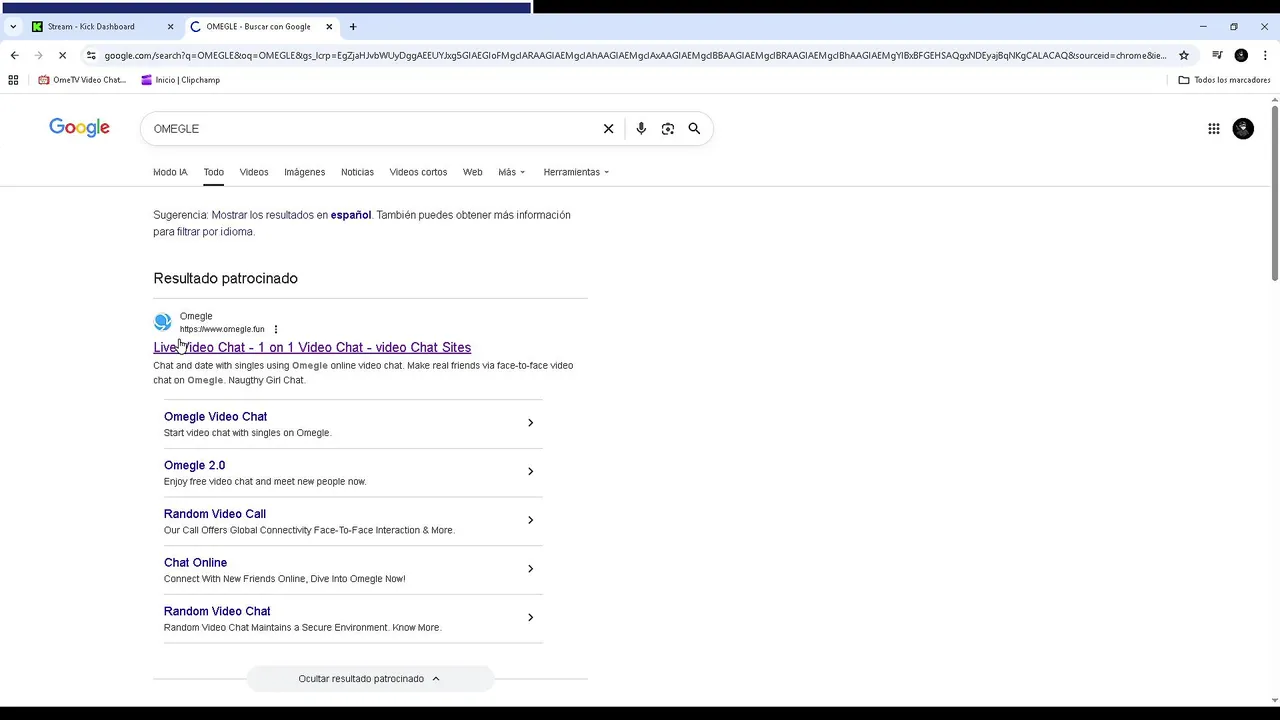1280x720 pixels.
Task: Bookmark this page with the star icon
Action: (1184, 56)
